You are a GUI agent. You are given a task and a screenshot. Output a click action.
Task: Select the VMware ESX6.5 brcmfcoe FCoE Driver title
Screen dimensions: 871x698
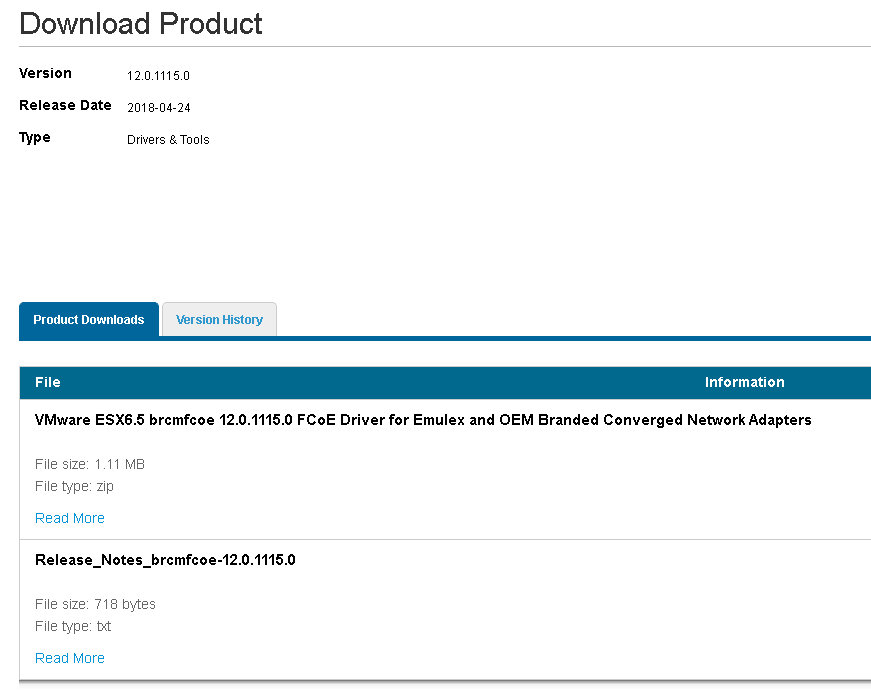[423, 420]
